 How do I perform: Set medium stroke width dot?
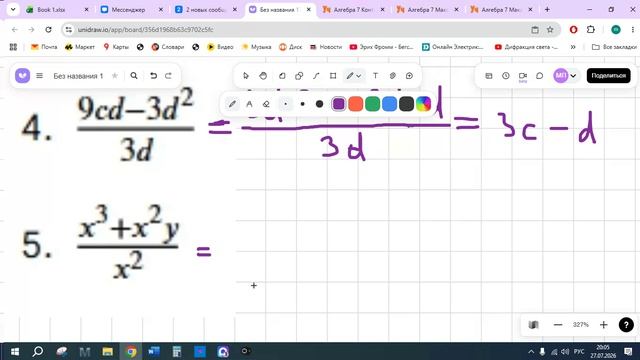[x=302, y=104]
